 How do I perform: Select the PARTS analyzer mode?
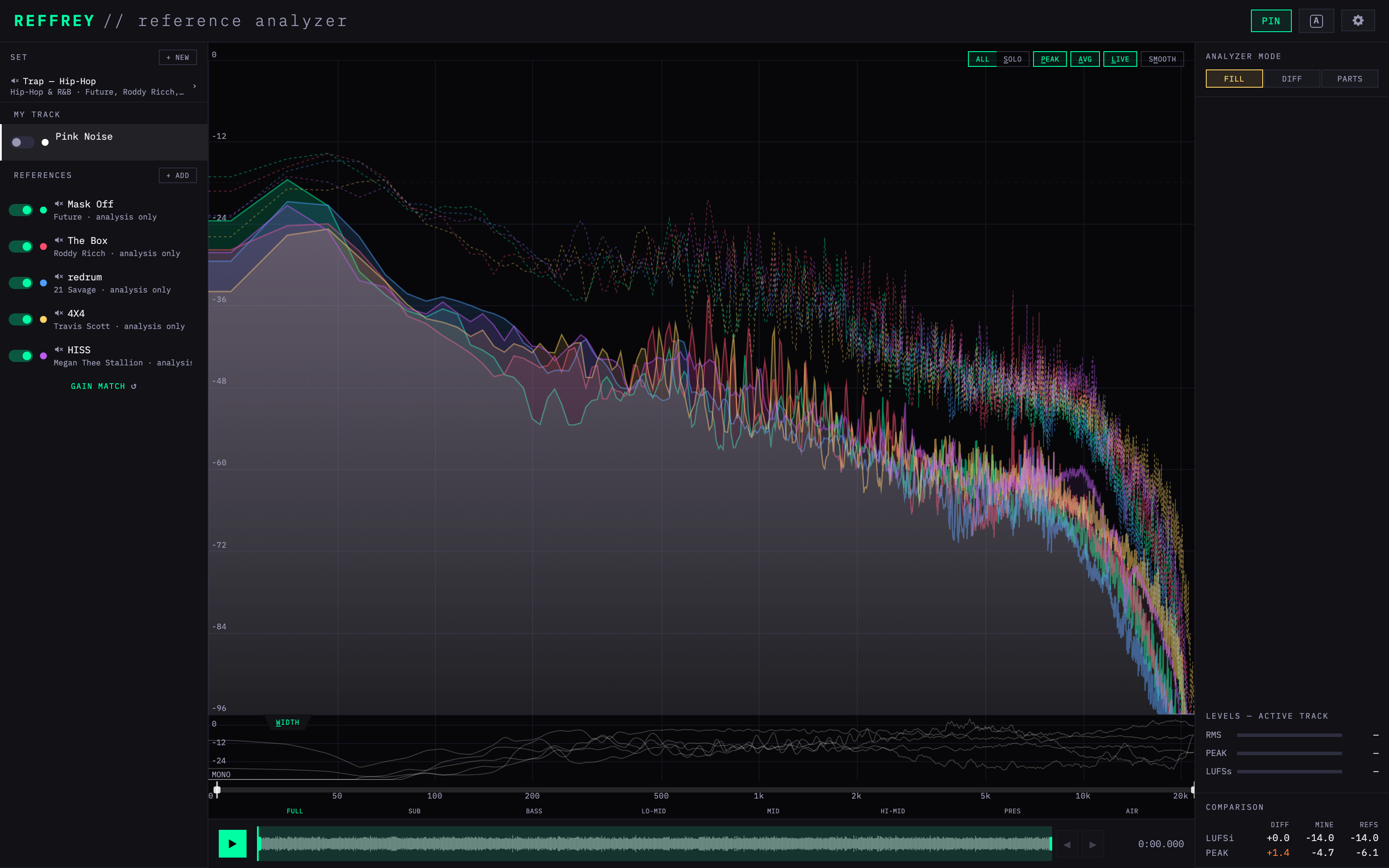pyautogui.click(x=1350, y=79)
